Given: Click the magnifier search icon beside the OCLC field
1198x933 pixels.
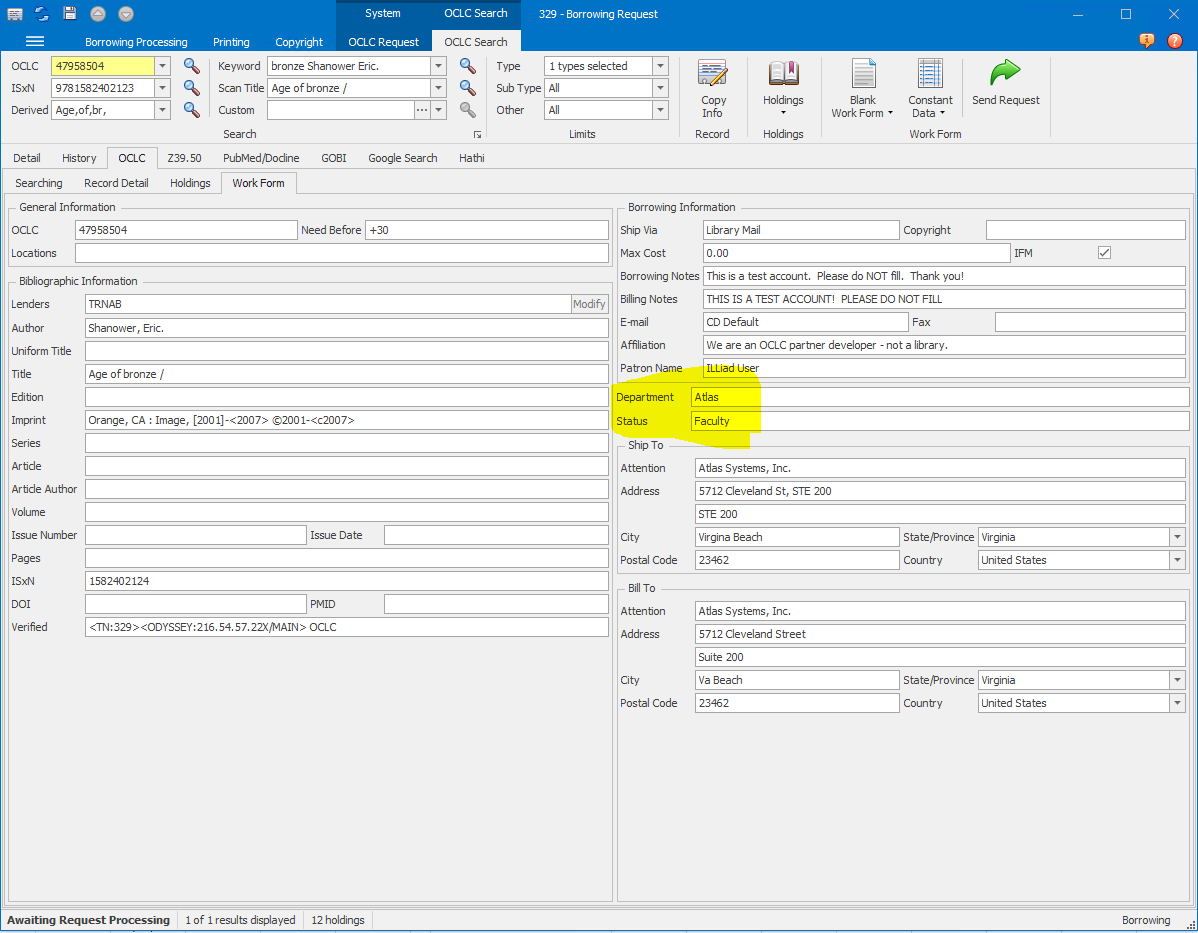Looking at the screenshot, I should pos(190,65).
